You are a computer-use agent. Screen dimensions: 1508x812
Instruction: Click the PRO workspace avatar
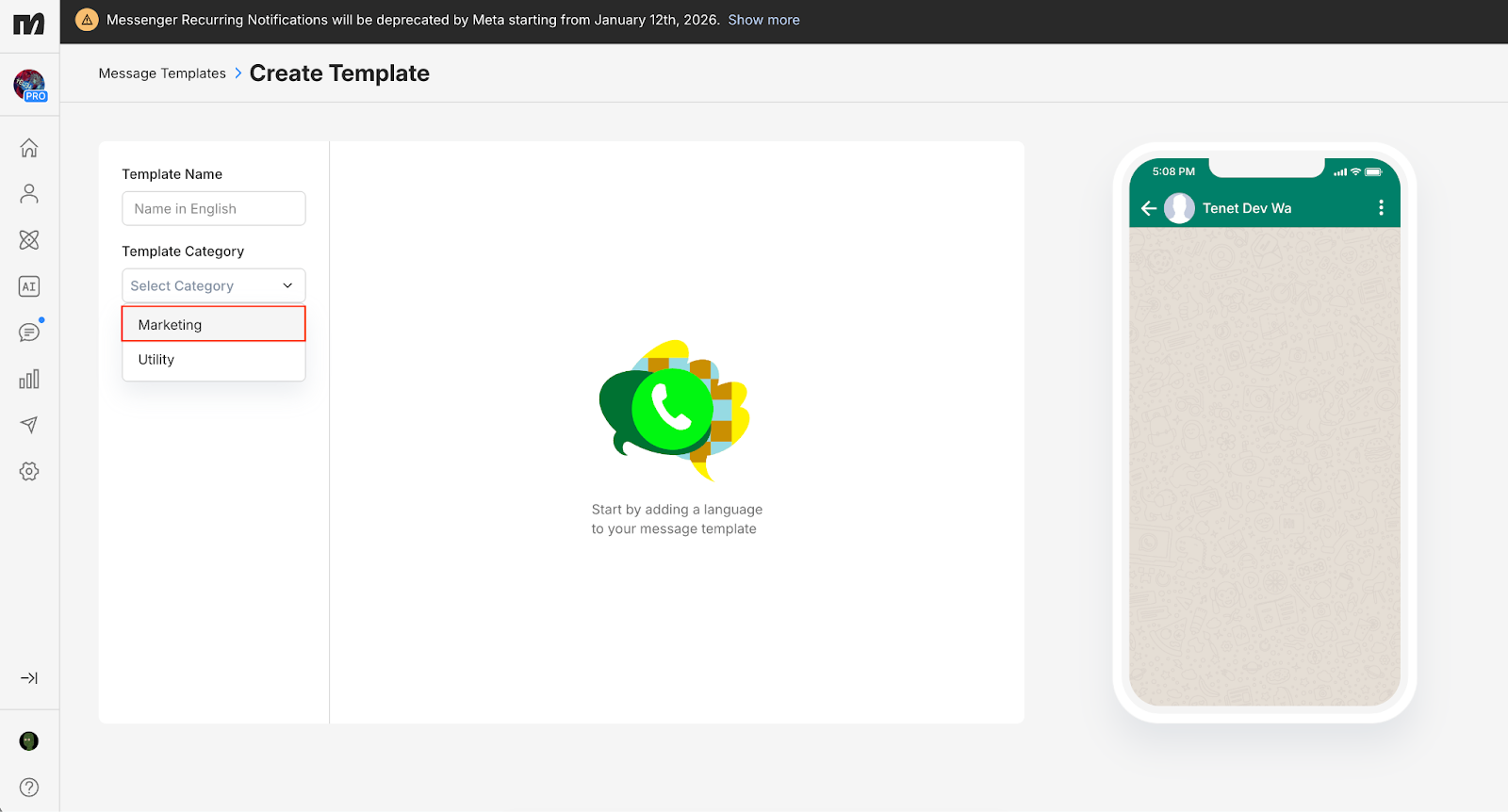29,85
